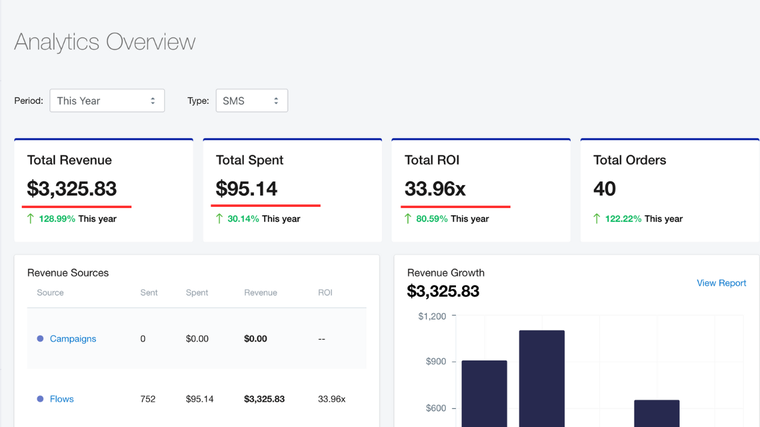Click the Flows spent cell $95.14
760x427 pixels.
(x=200, y=399)
